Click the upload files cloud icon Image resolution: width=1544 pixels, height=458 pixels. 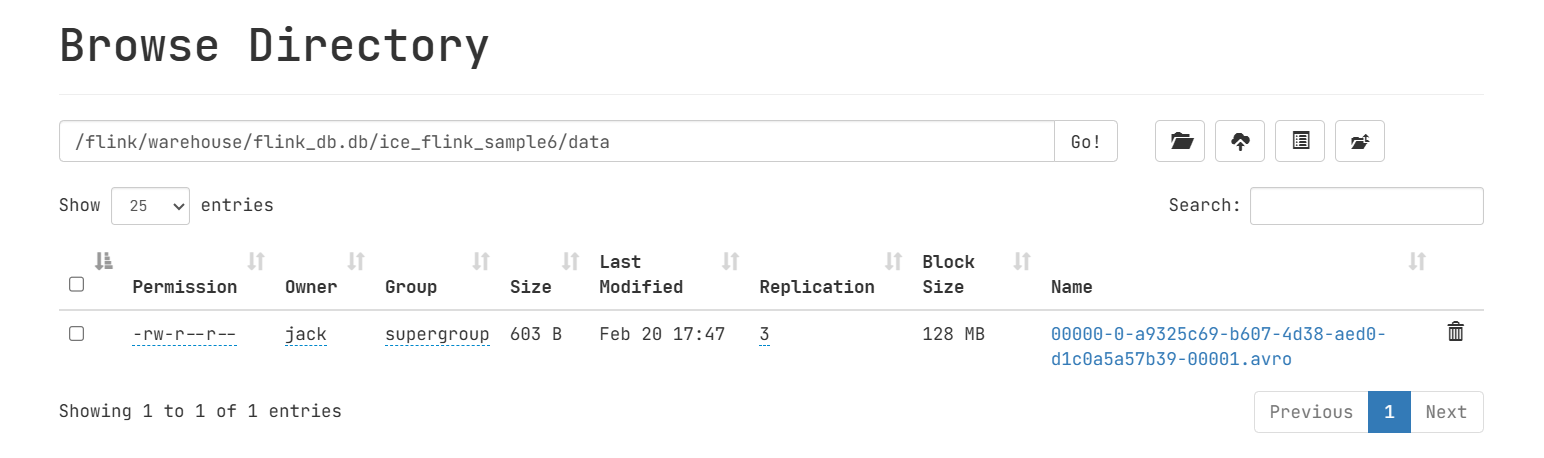[x=1240, y=141]
